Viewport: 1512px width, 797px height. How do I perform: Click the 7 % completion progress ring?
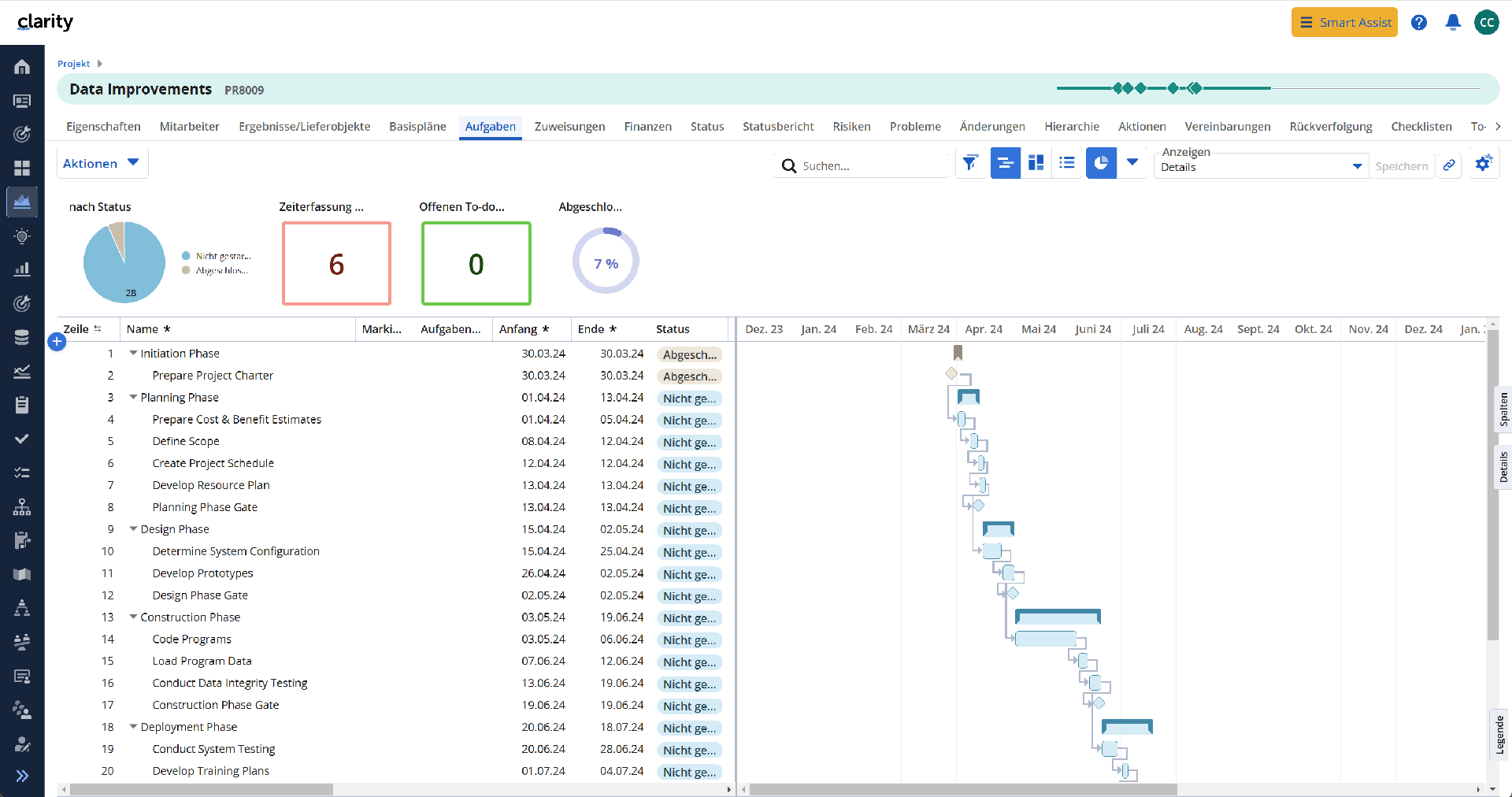[x=606, y=261]
